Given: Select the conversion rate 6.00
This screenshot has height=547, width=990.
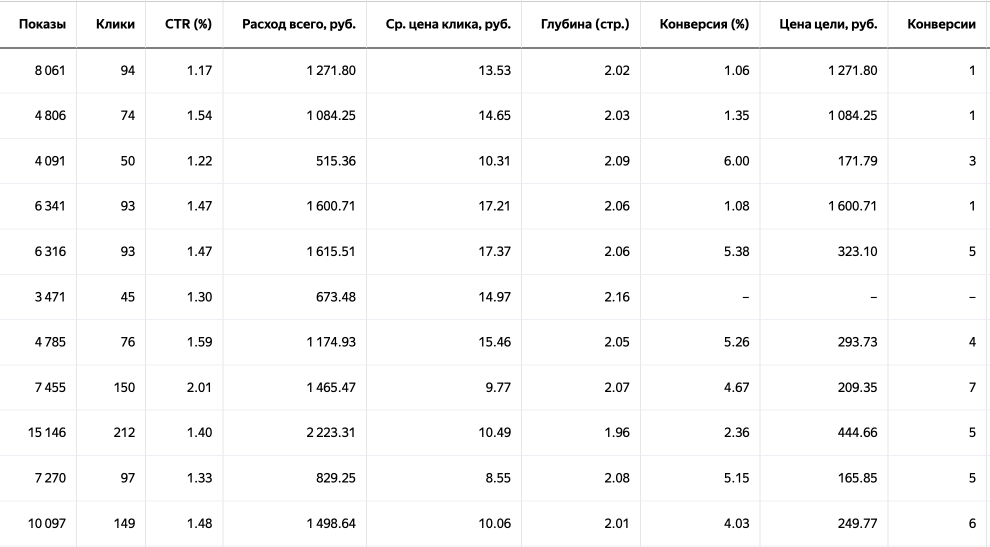Looking at the screenshot, I should click(736, 161).
